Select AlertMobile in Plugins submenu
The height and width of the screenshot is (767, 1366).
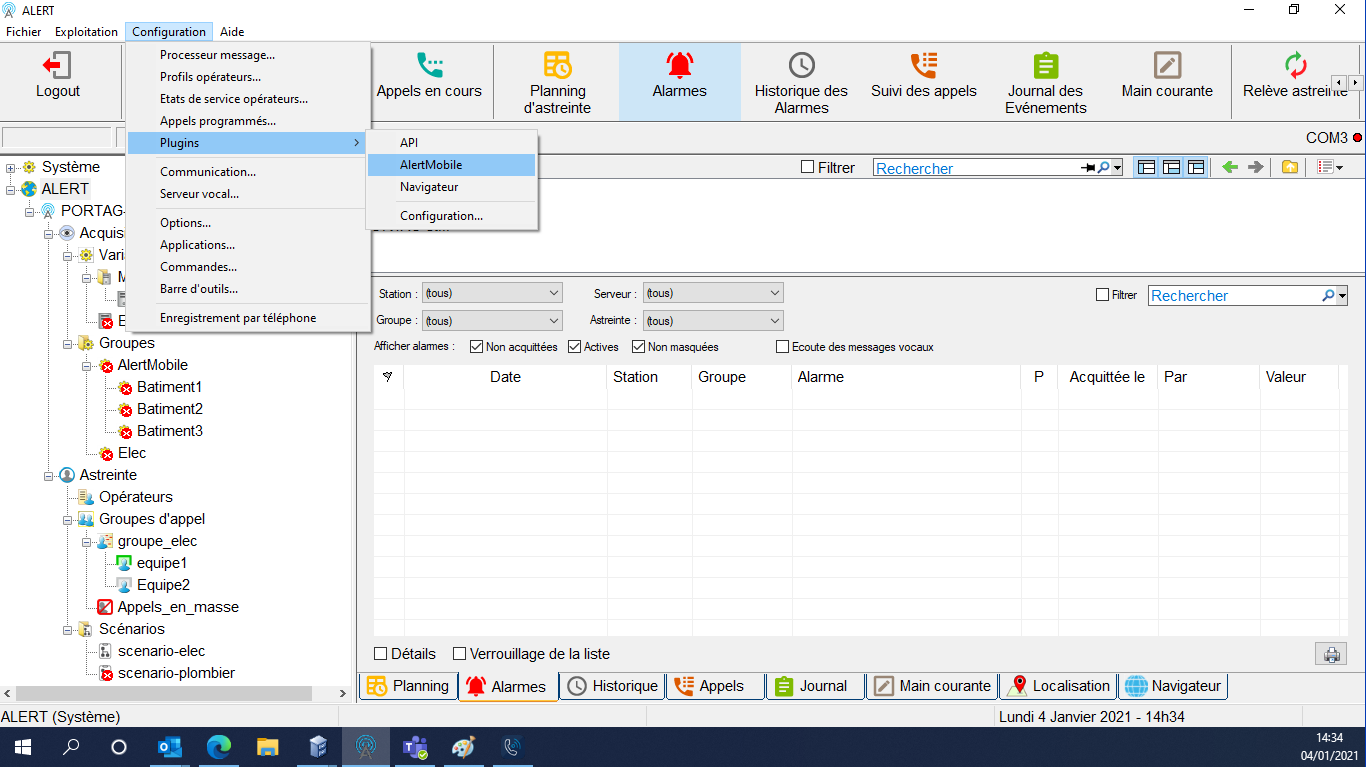pos(431,165)
